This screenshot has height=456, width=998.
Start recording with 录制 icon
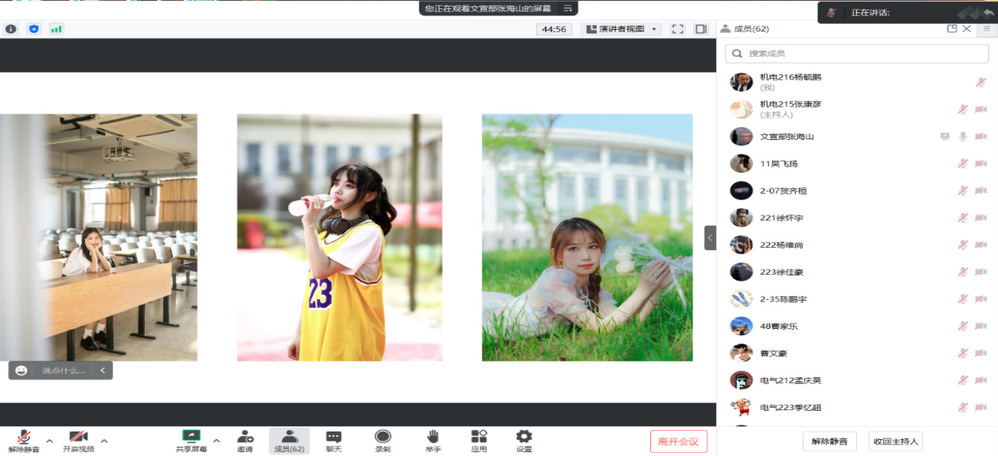[383, 439]
